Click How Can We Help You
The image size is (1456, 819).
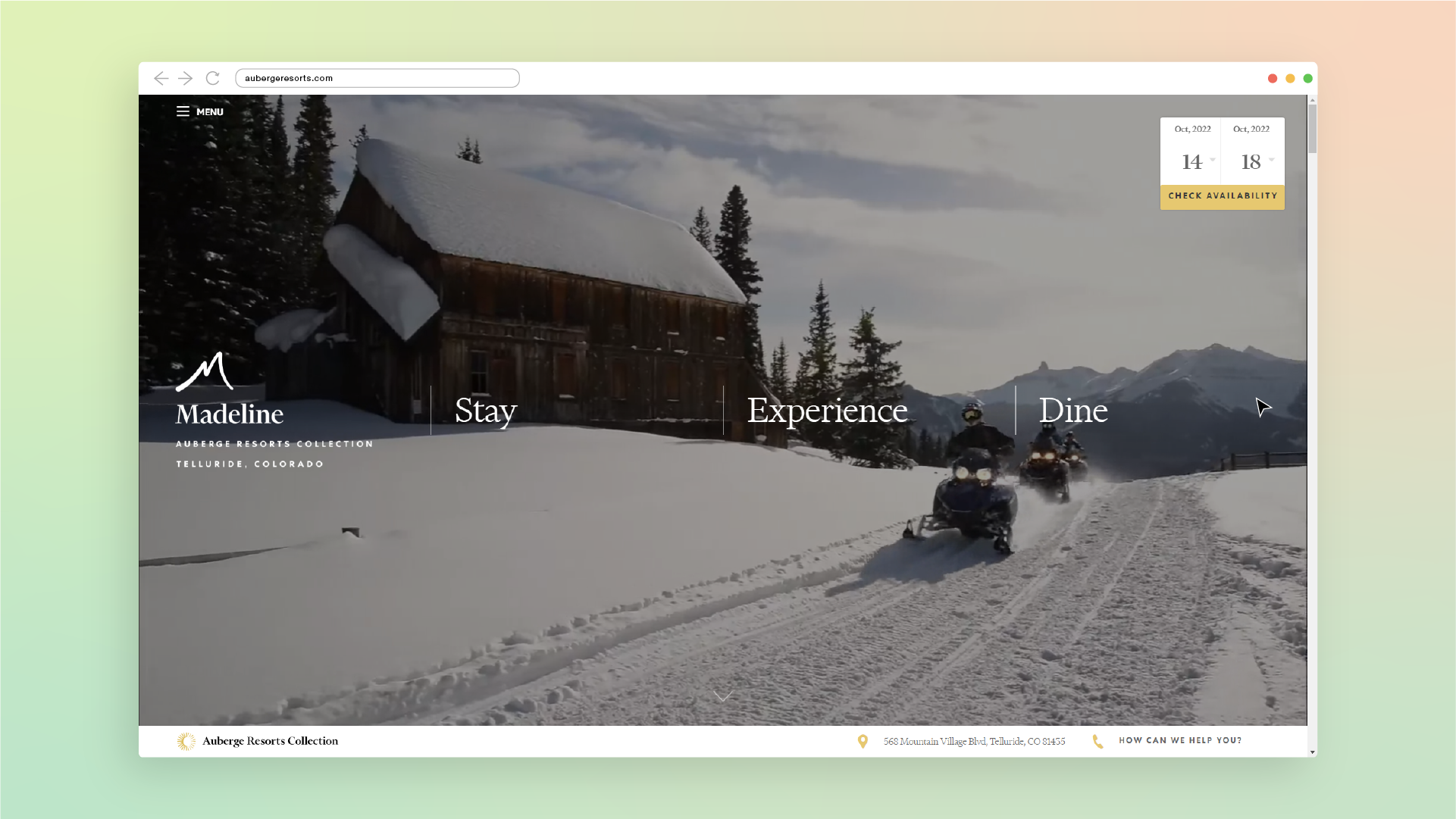click(x=1180, y=740)
